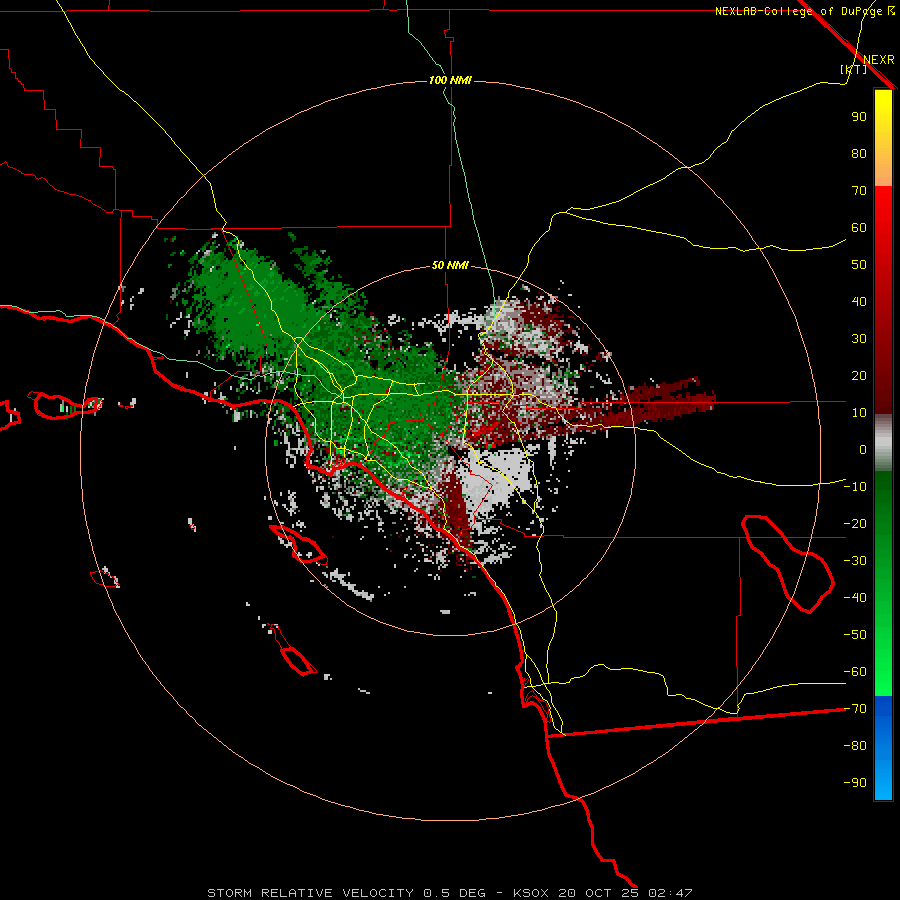This screenshot has height=900, width=900.
Task: Click the 100 NMI range ring label
Action: pyautogui.click(x=450, y=80)
